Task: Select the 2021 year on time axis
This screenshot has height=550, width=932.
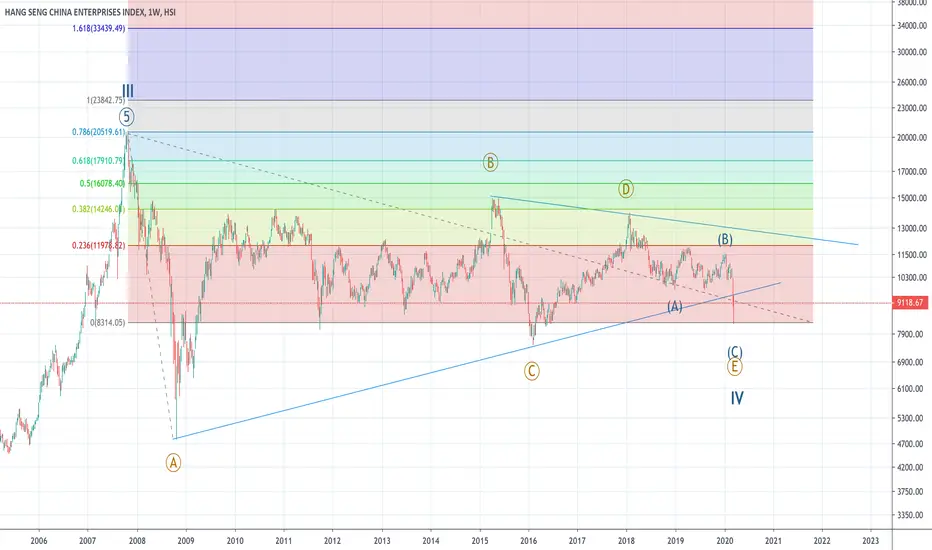Action: pyautogui.click(x=773, y=540)
